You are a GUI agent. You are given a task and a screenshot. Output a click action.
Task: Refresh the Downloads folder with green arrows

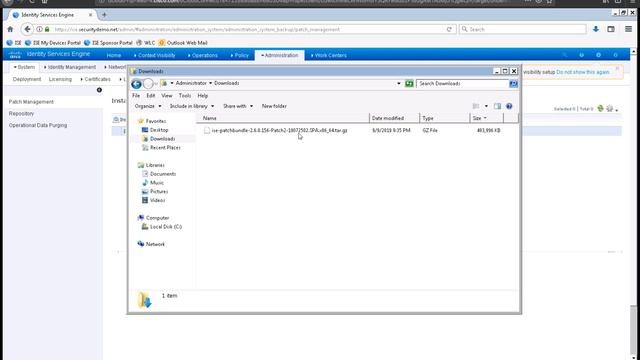pos(409,83)
